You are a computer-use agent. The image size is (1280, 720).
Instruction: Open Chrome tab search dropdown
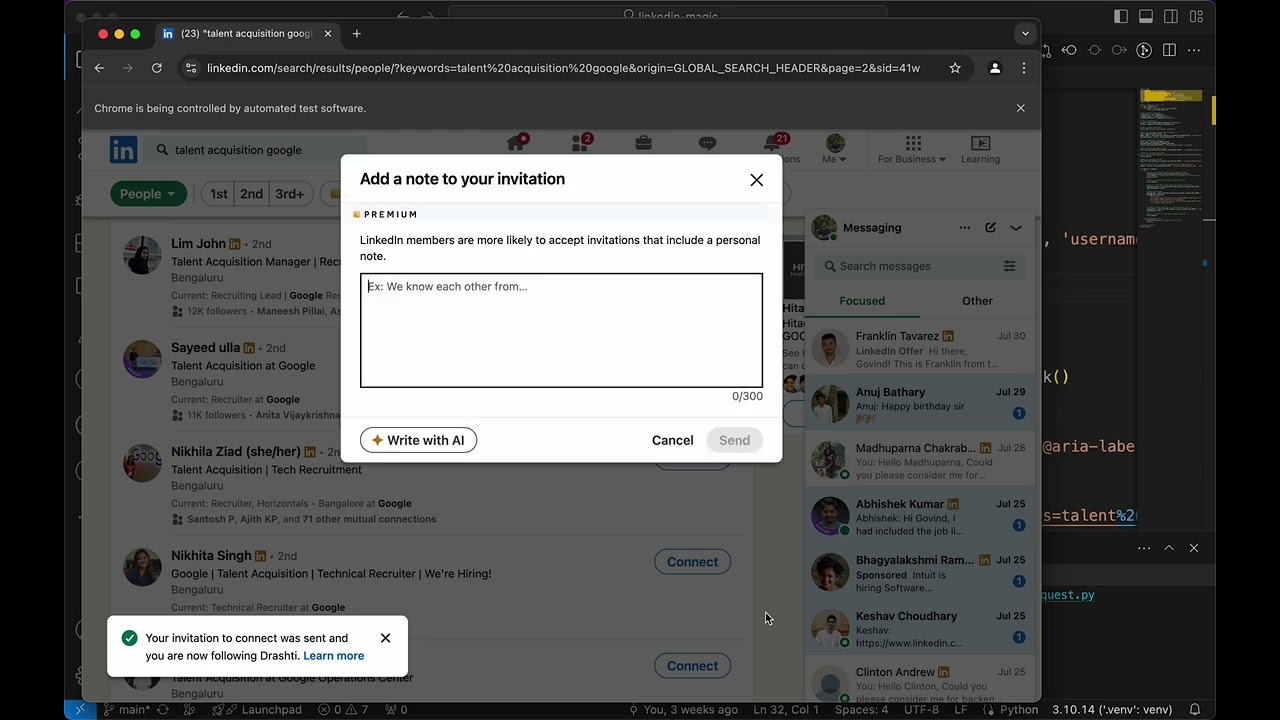click(x=1025, y=34)
